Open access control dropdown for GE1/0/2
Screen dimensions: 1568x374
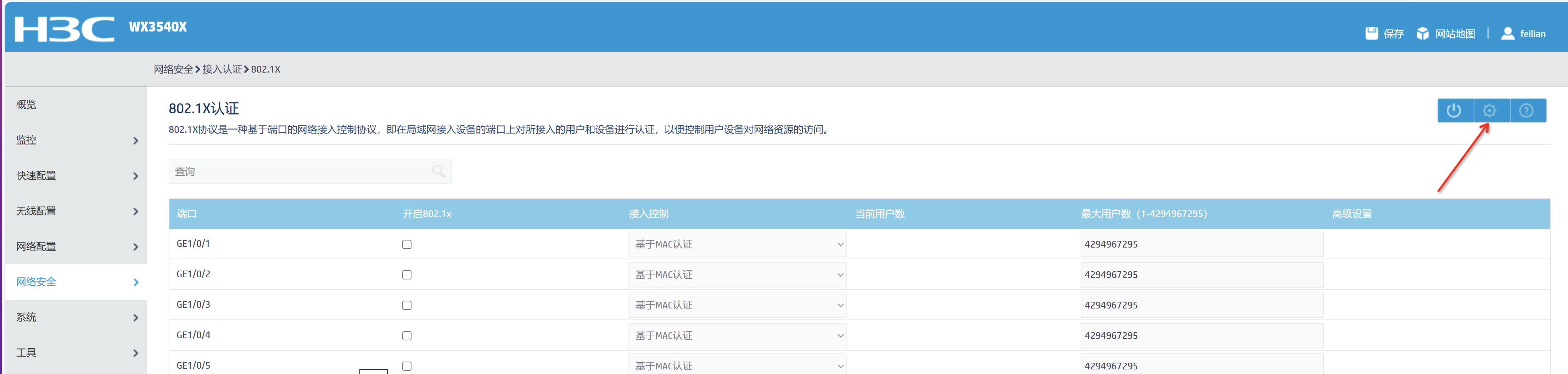point(737,275)
